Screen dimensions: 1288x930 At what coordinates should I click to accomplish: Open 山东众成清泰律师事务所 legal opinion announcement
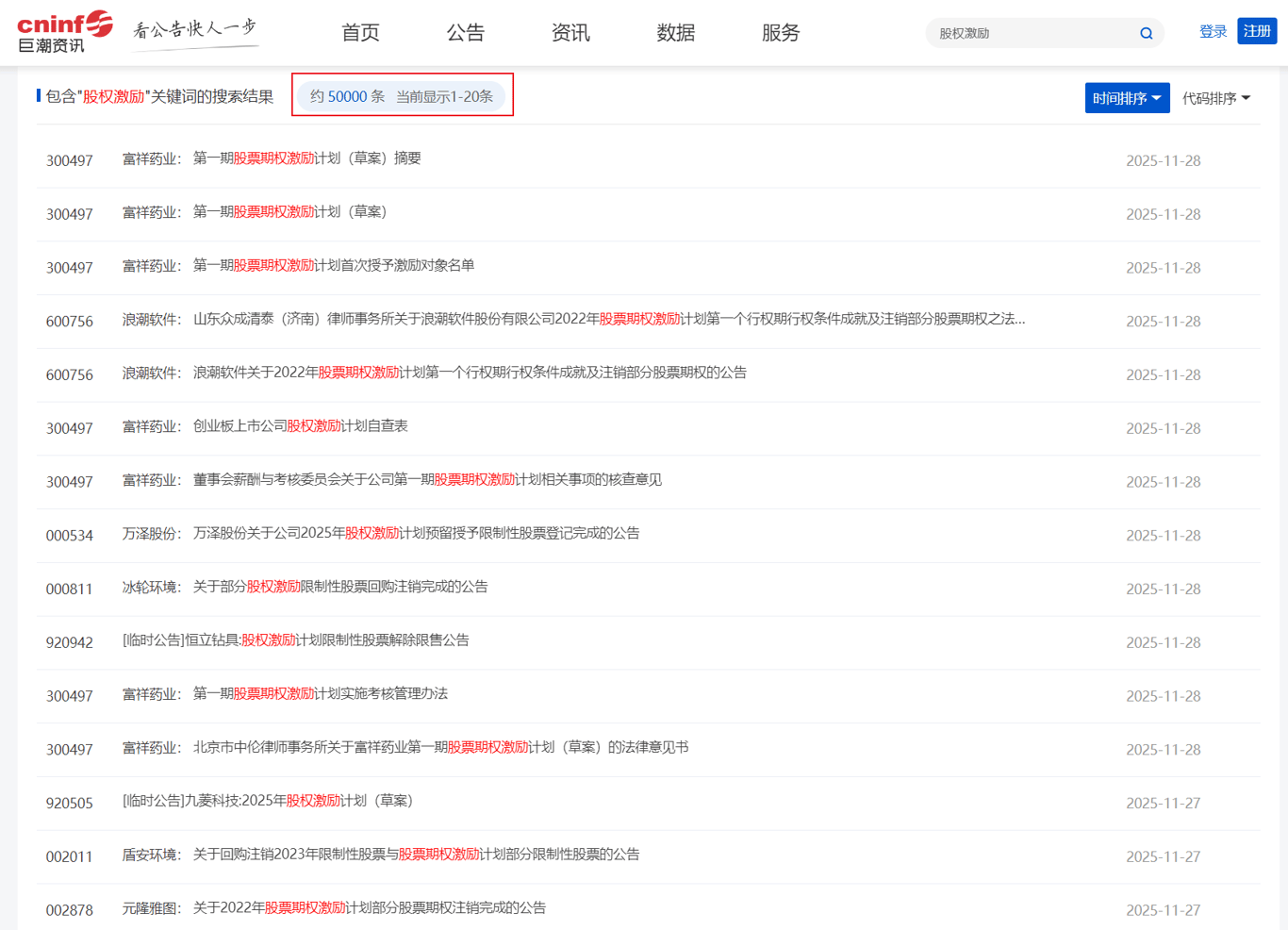coord(609,320)
